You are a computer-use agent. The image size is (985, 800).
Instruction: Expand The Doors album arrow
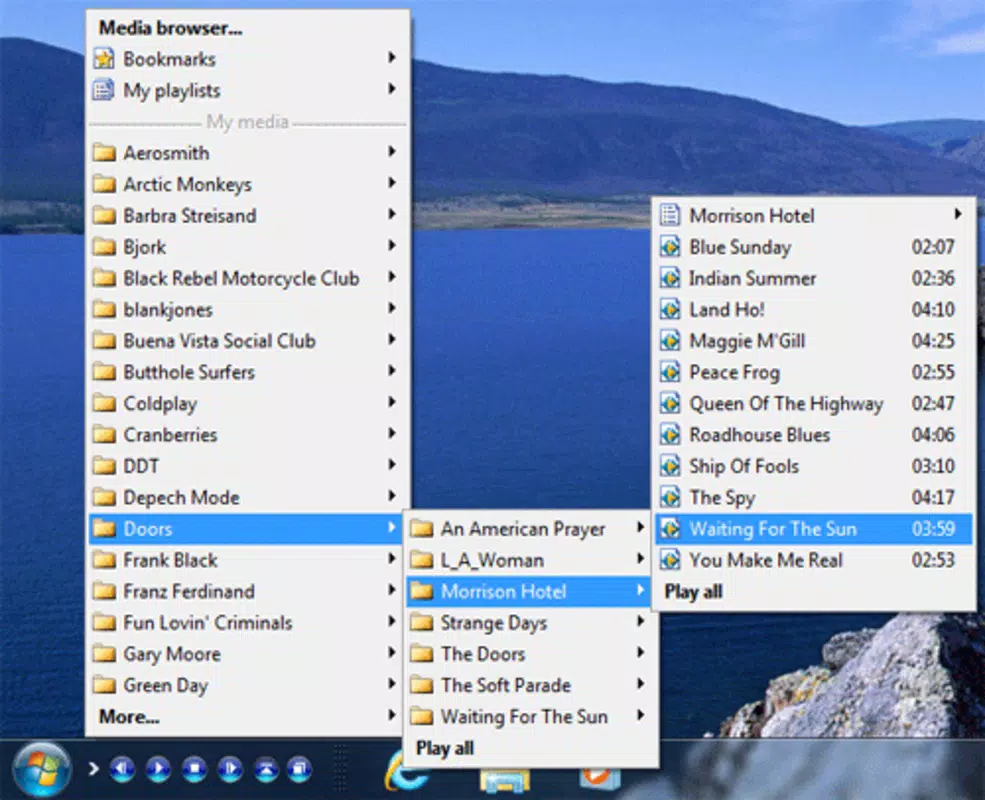click(640, 652)
